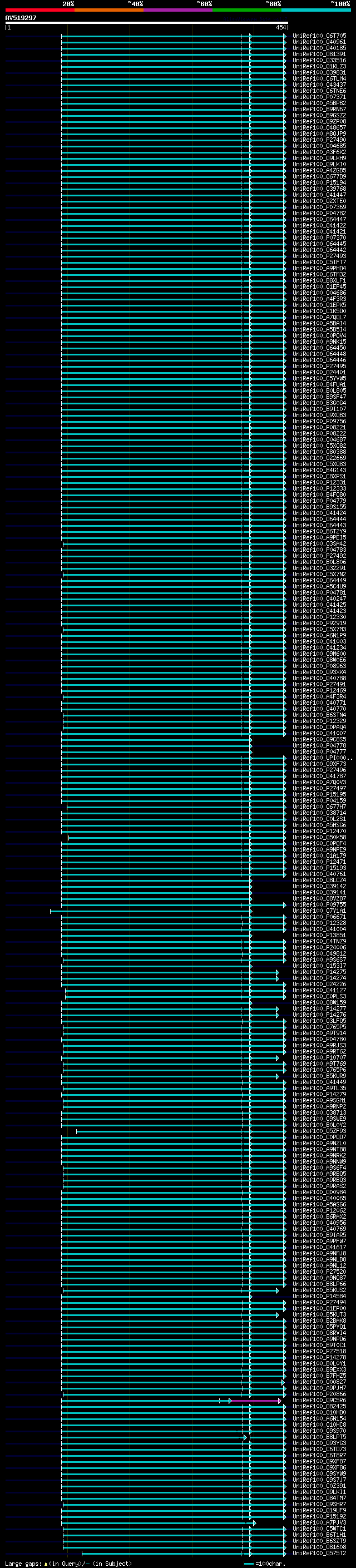Screen dimensions: 356x1568
Task: Select hit UniRef100_P15194
Action: coord(319,182)
